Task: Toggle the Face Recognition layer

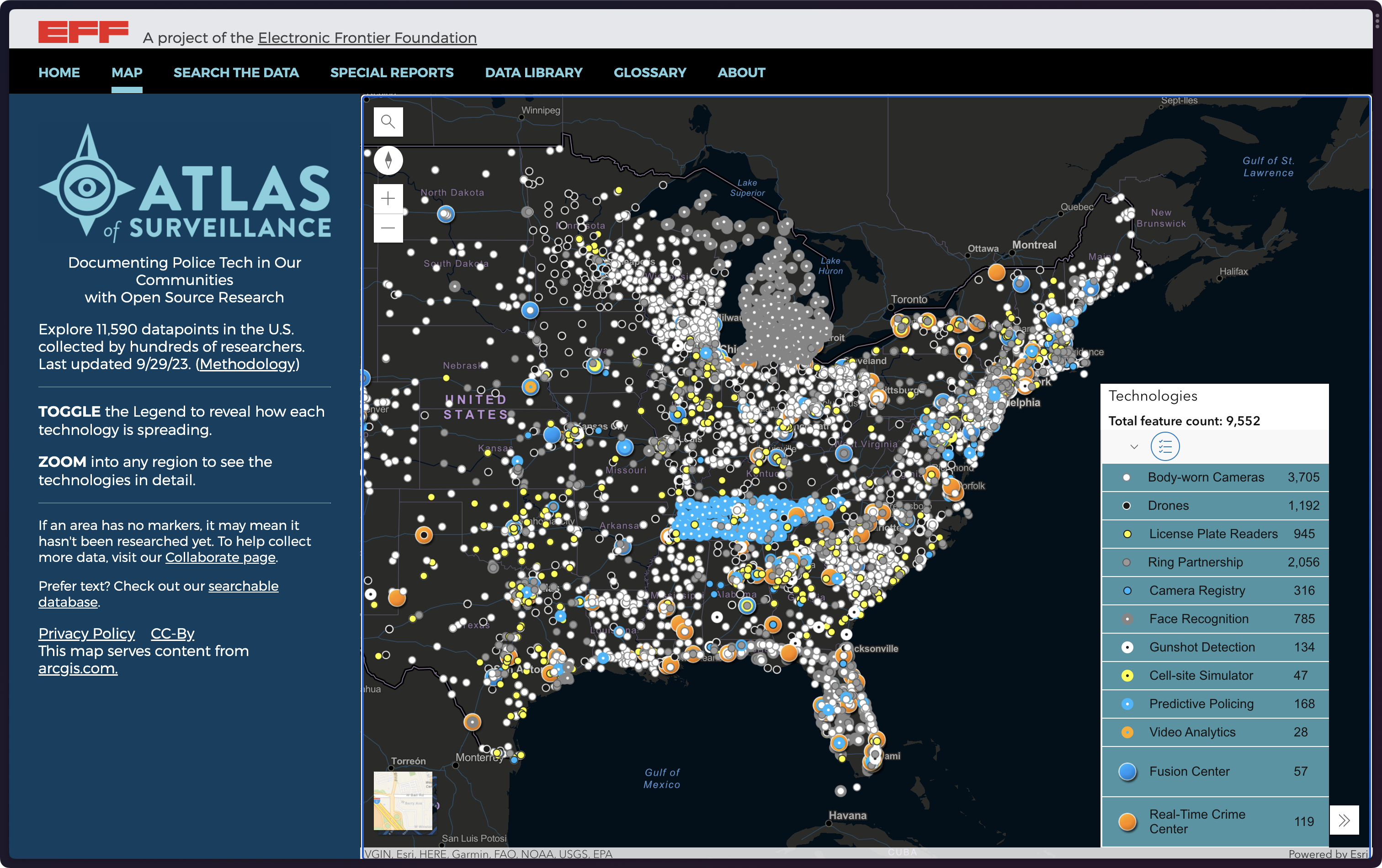Action: click(1198, 619)
